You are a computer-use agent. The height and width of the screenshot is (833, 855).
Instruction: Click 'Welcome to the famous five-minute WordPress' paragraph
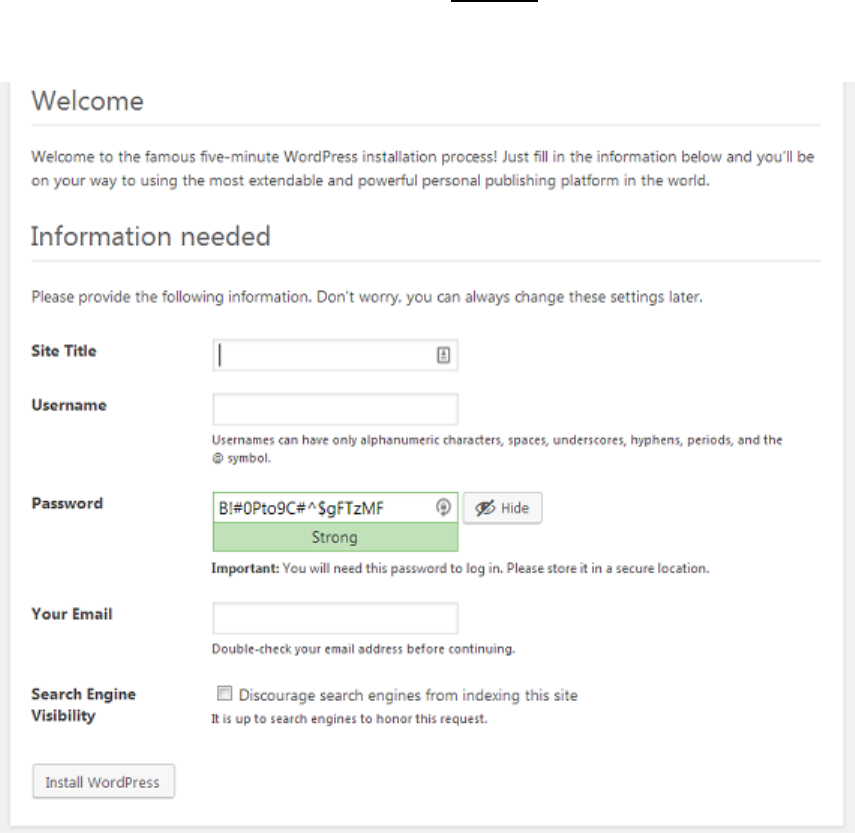click(x=423, y=168)
